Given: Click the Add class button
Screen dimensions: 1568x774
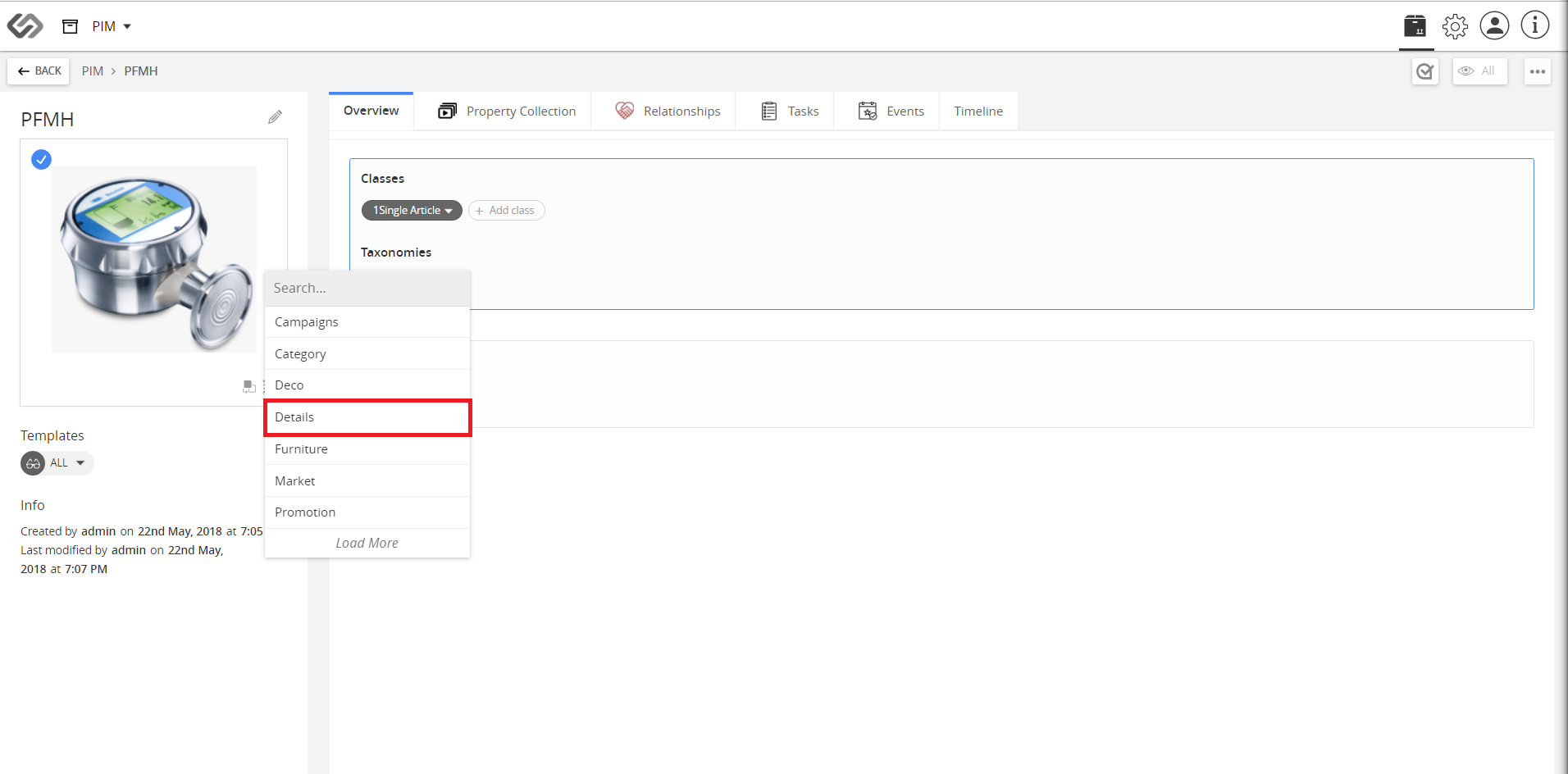Looking at the screenshot, I should coord(506,211).
